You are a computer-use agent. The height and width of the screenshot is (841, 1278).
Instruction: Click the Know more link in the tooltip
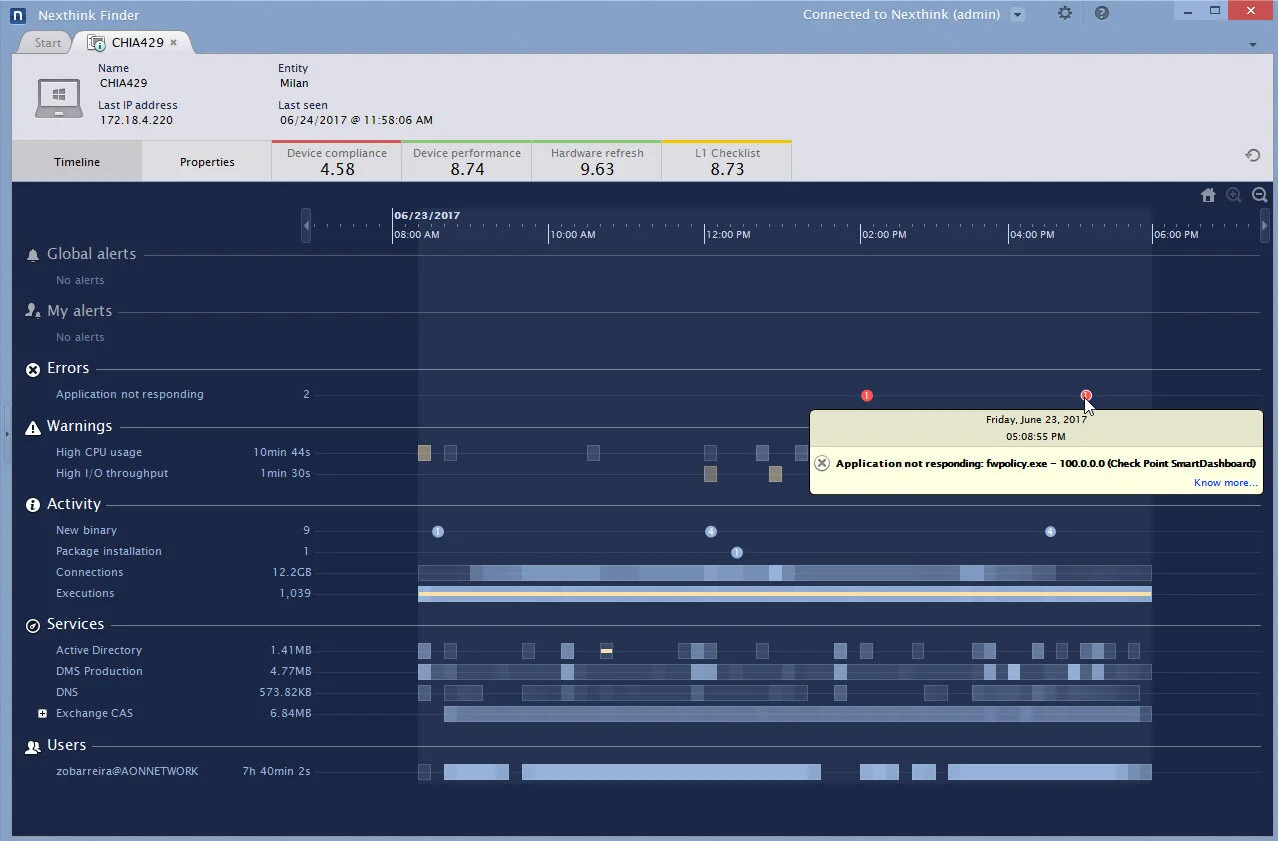[1224, 482]
